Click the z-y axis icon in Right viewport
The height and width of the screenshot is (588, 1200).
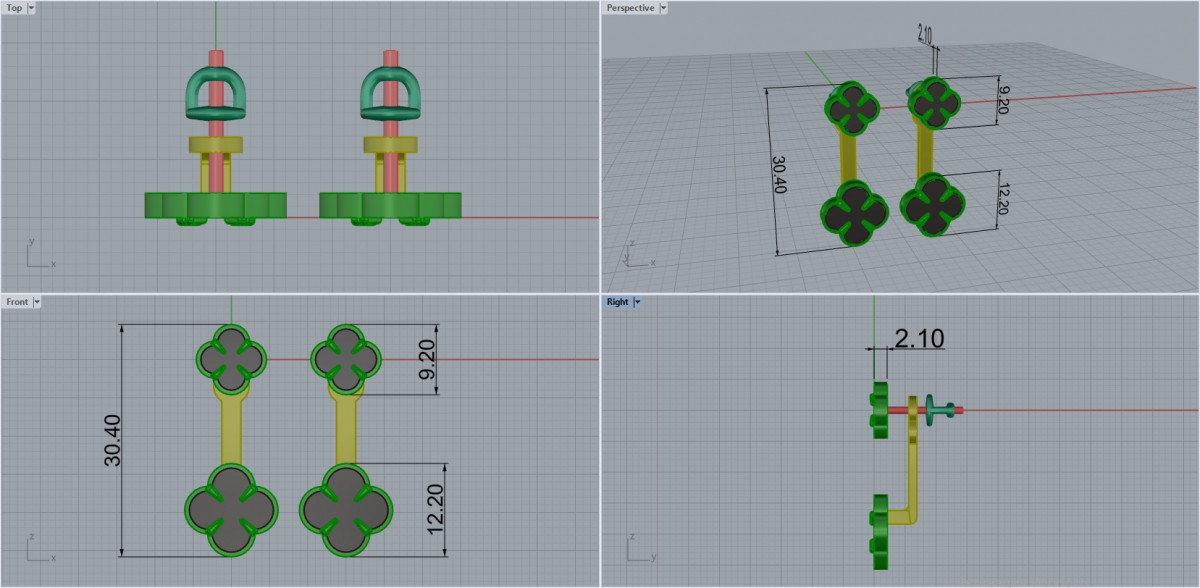pos(639,548)
